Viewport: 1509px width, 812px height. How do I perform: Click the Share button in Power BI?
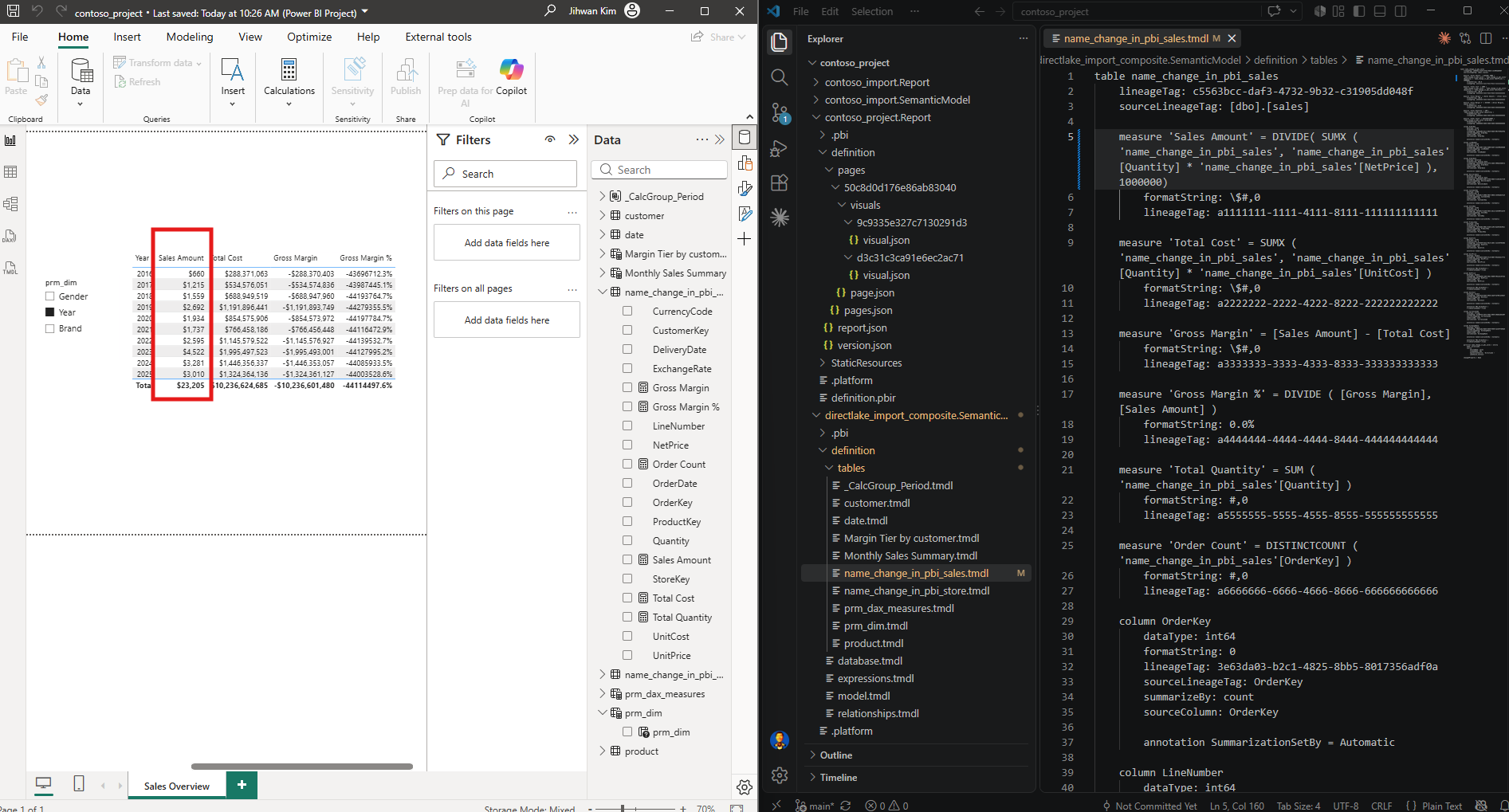pos(718,37)
